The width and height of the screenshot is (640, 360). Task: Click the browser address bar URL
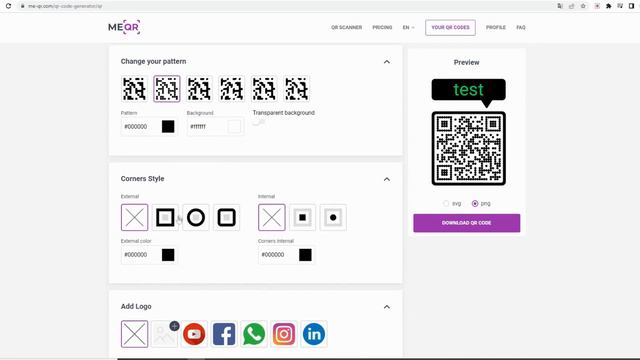(x=65, y=6)
